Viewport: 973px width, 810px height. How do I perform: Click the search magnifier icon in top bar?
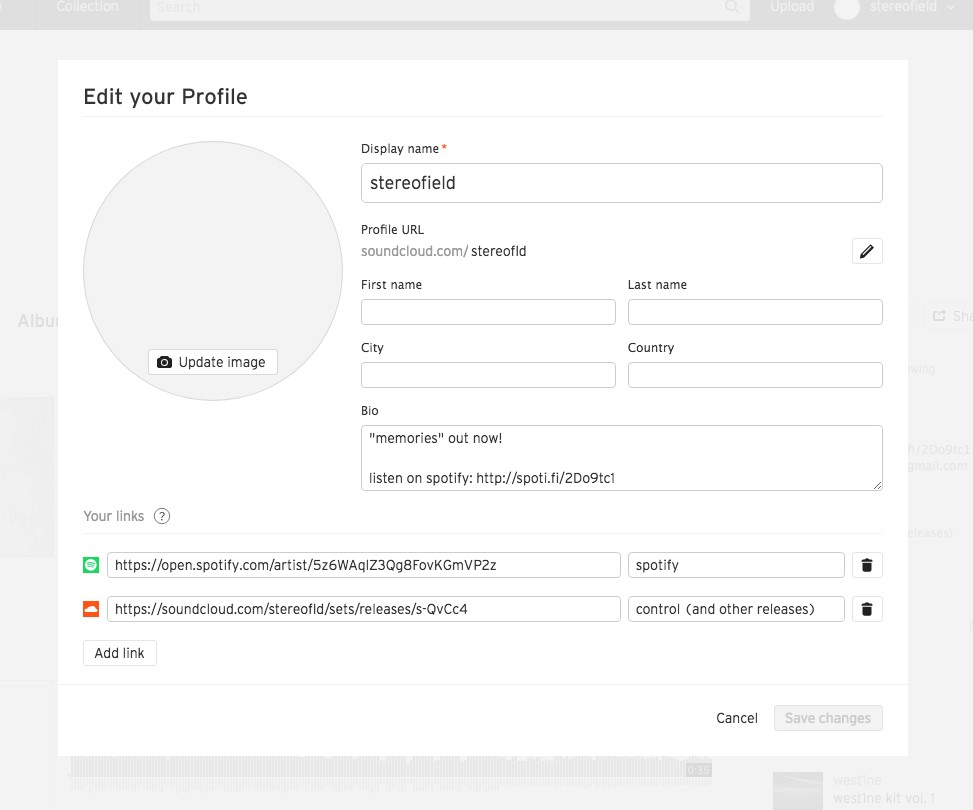(x=733, y=7)
